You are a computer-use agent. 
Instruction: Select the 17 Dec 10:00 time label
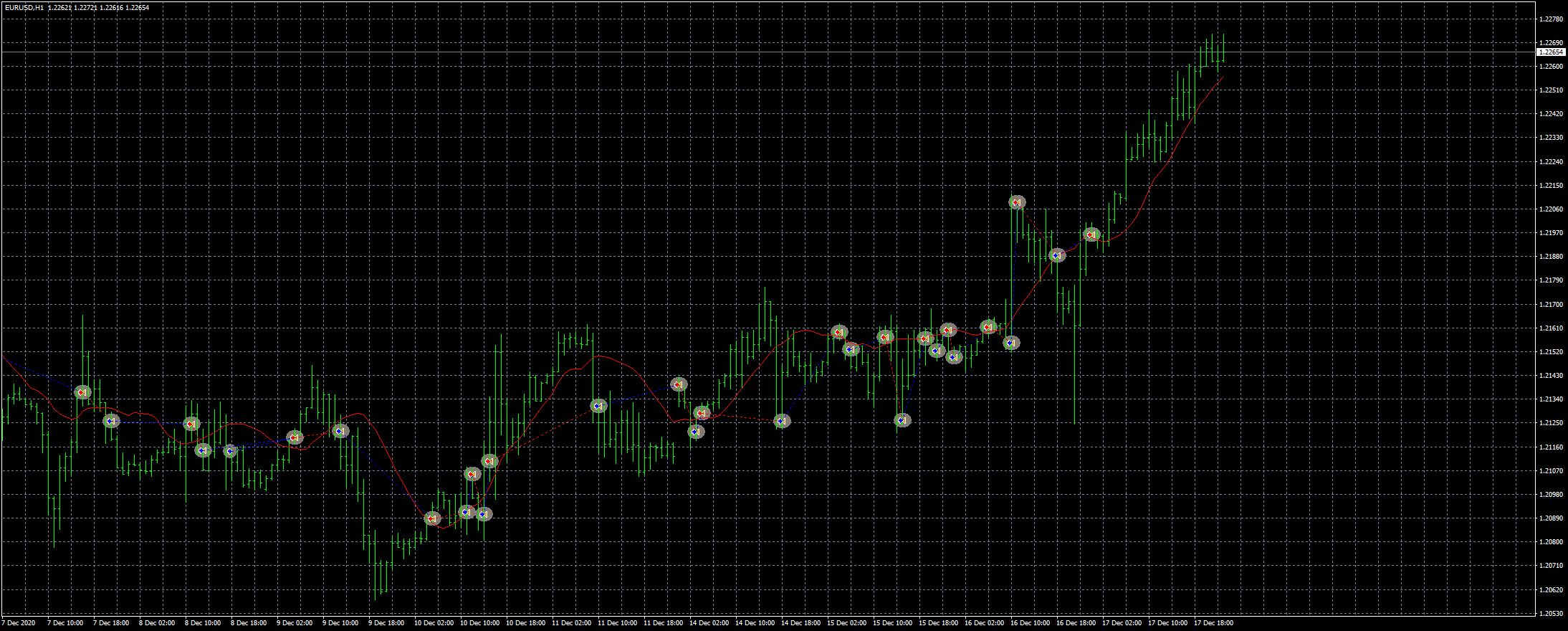click(x=1168, y=623)
